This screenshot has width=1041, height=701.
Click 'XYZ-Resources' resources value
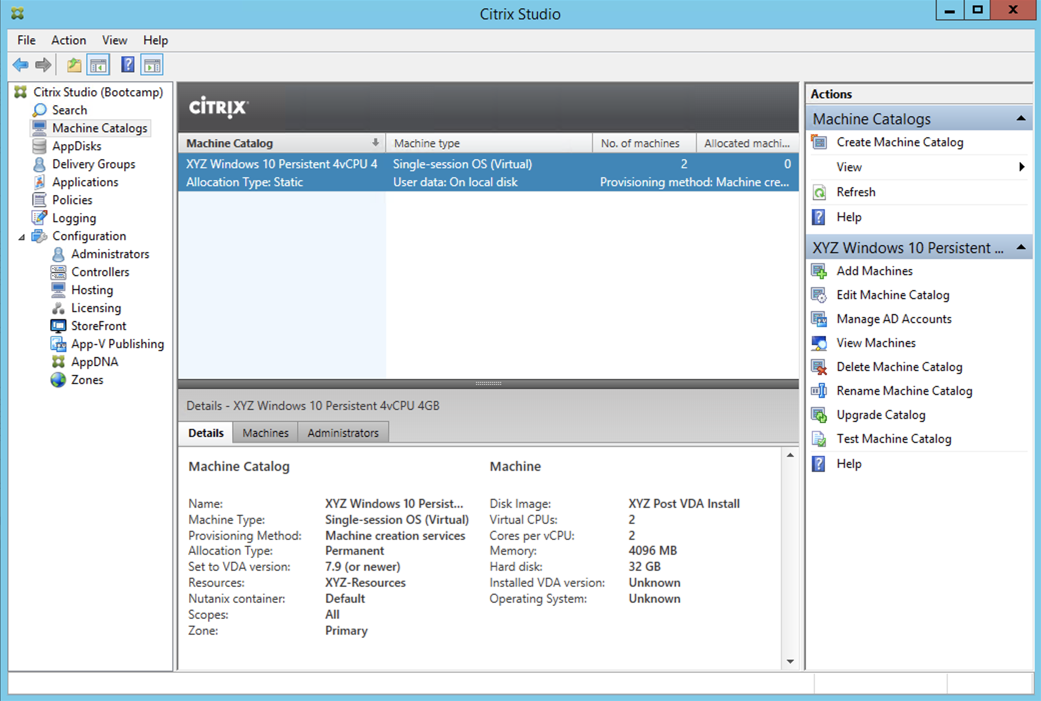365,583
